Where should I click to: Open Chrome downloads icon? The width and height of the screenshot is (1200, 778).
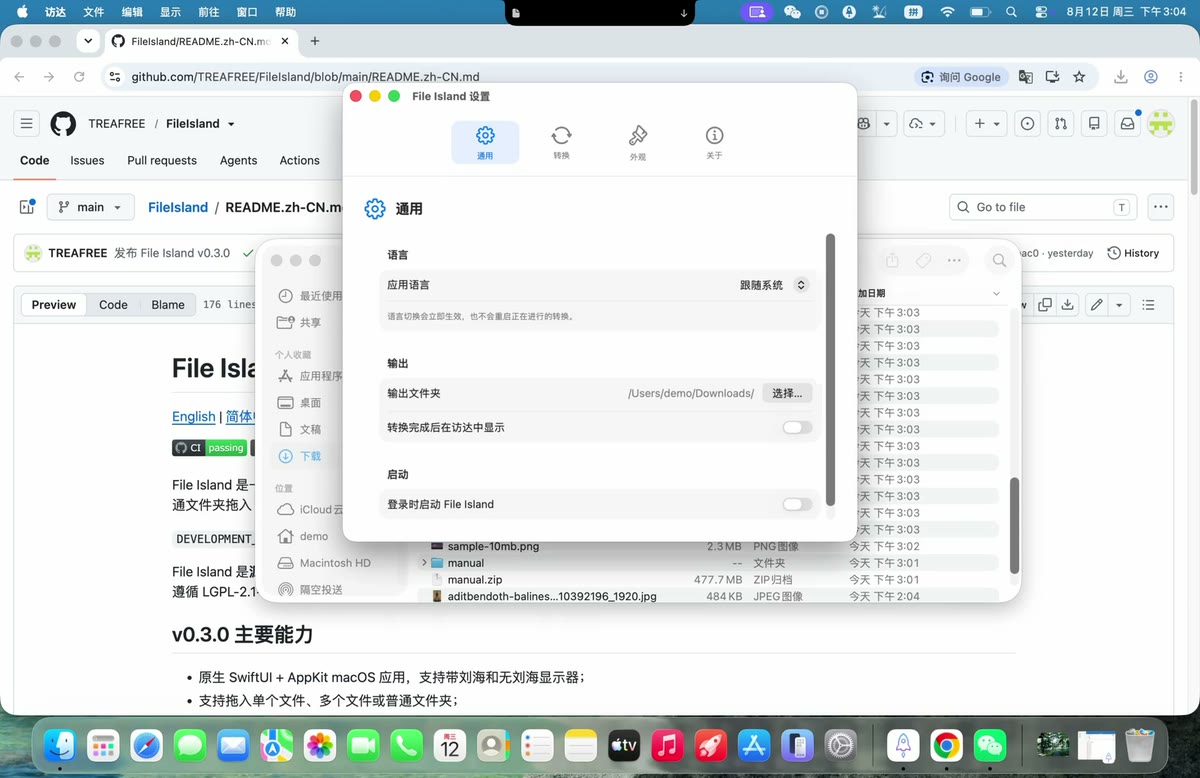[x=1121, y=77]
